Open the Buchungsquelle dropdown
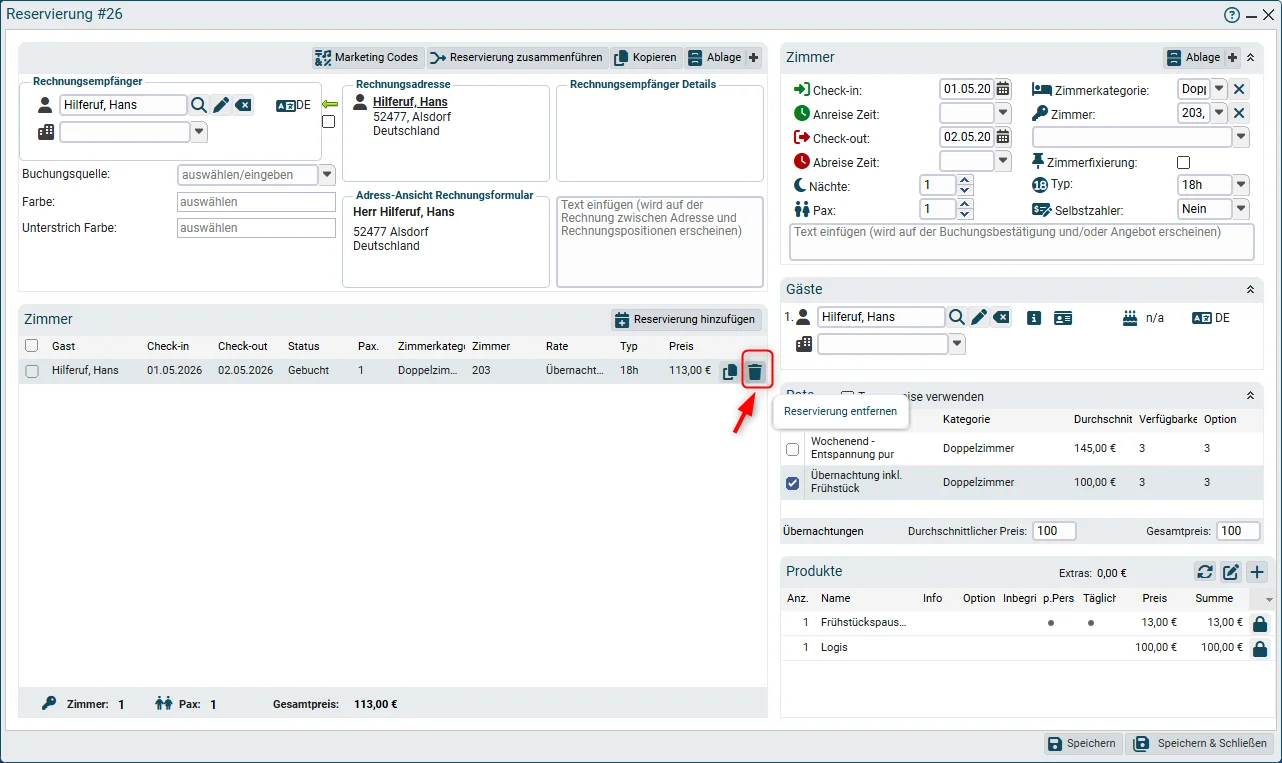 [326, 175]
